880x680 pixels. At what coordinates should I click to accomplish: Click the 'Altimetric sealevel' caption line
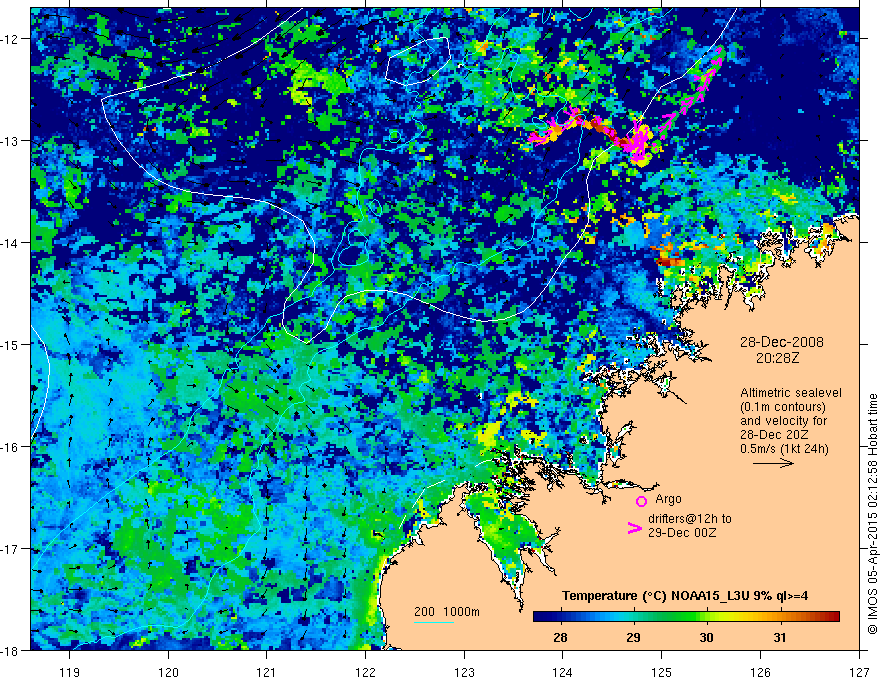click(x=791, y=393)
